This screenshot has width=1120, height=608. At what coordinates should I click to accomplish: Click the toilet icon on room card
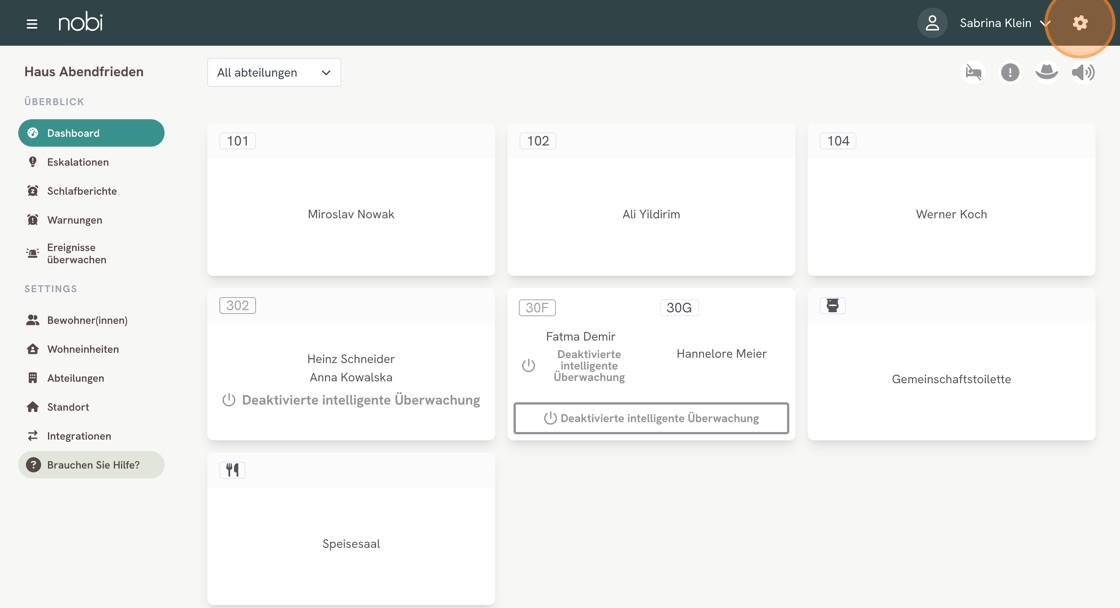[832, 306]
